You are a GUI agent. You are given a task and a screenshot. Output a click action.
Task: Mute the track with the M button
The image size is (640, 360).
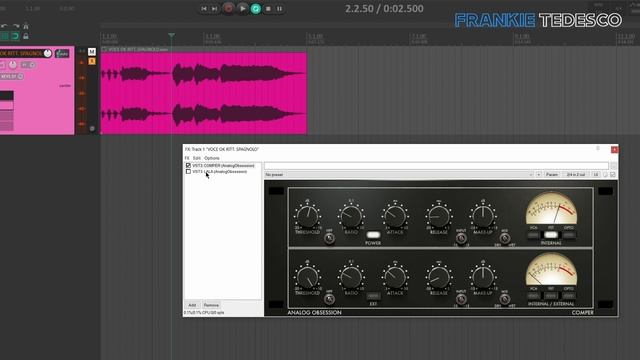pos(92,52)
